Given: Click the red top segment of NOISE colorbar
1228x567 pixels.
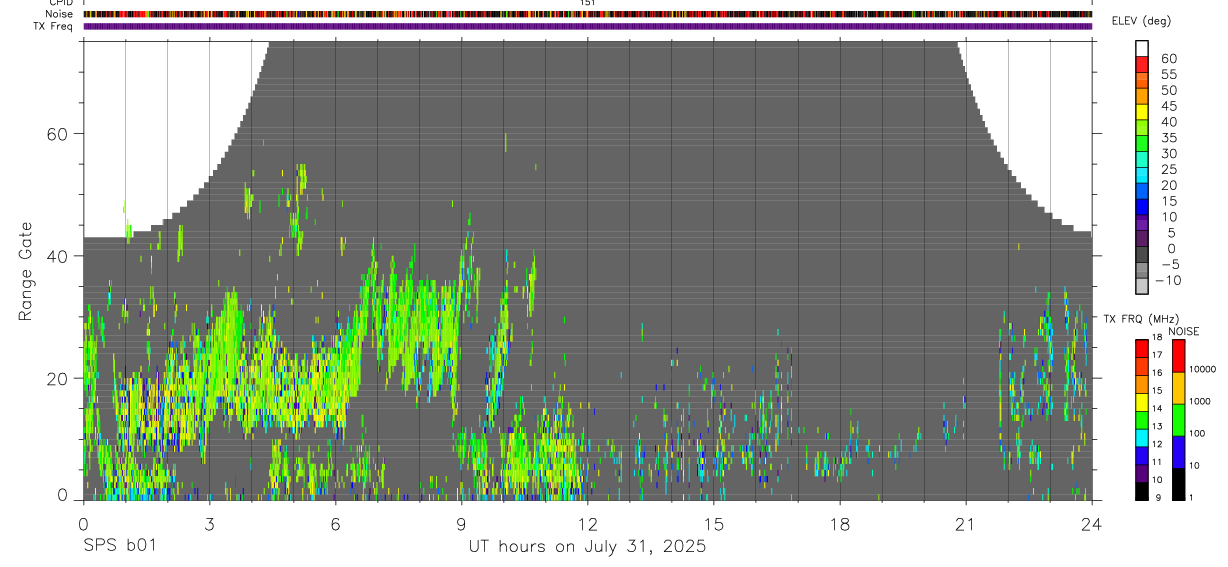Looking at the screenshot, I should [1178, 356].
